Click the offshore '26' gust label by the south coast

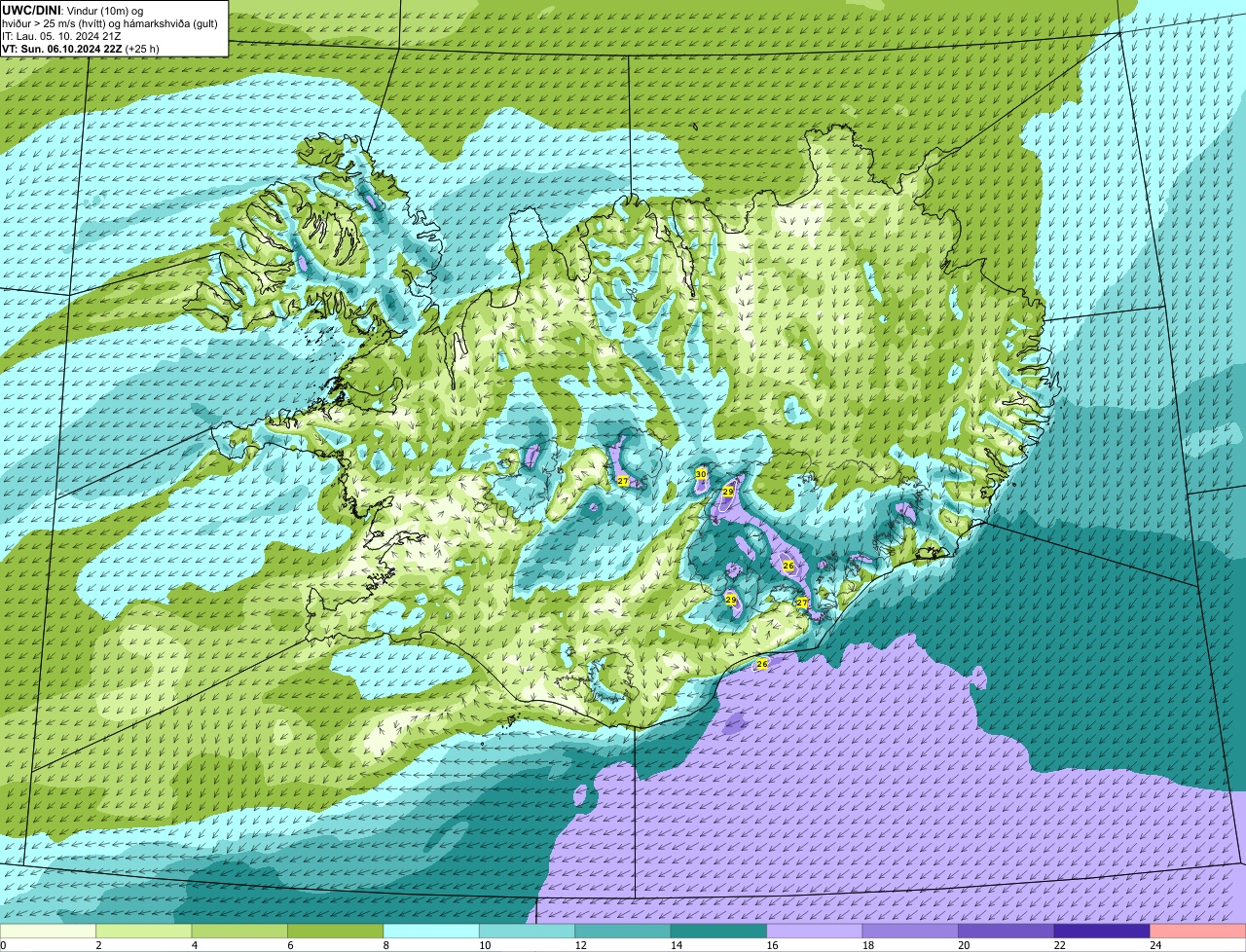point(762,664)
